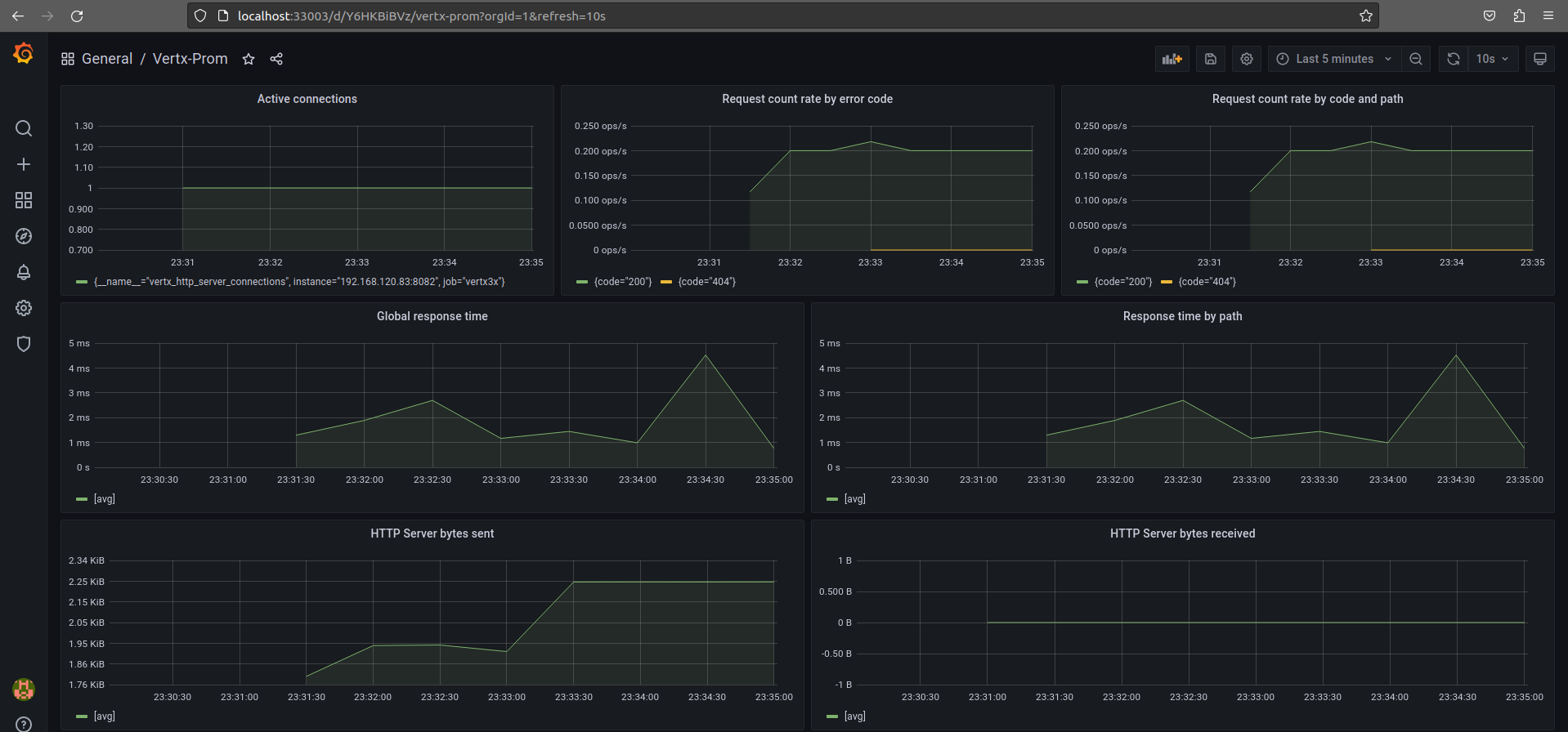Screen dimensions: 1568x732
Task: Open Request count rate by code and path menu
Action: (1307, 99)
